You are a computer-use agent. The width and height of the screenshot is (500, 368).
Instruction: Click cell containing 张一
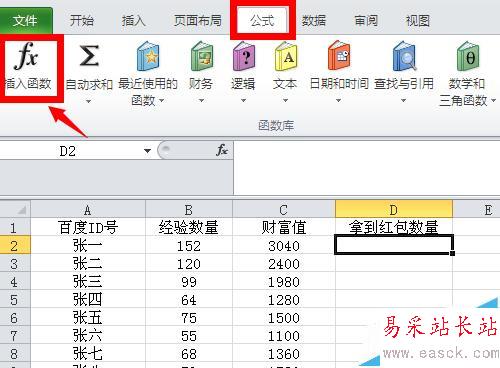[88, 246]
